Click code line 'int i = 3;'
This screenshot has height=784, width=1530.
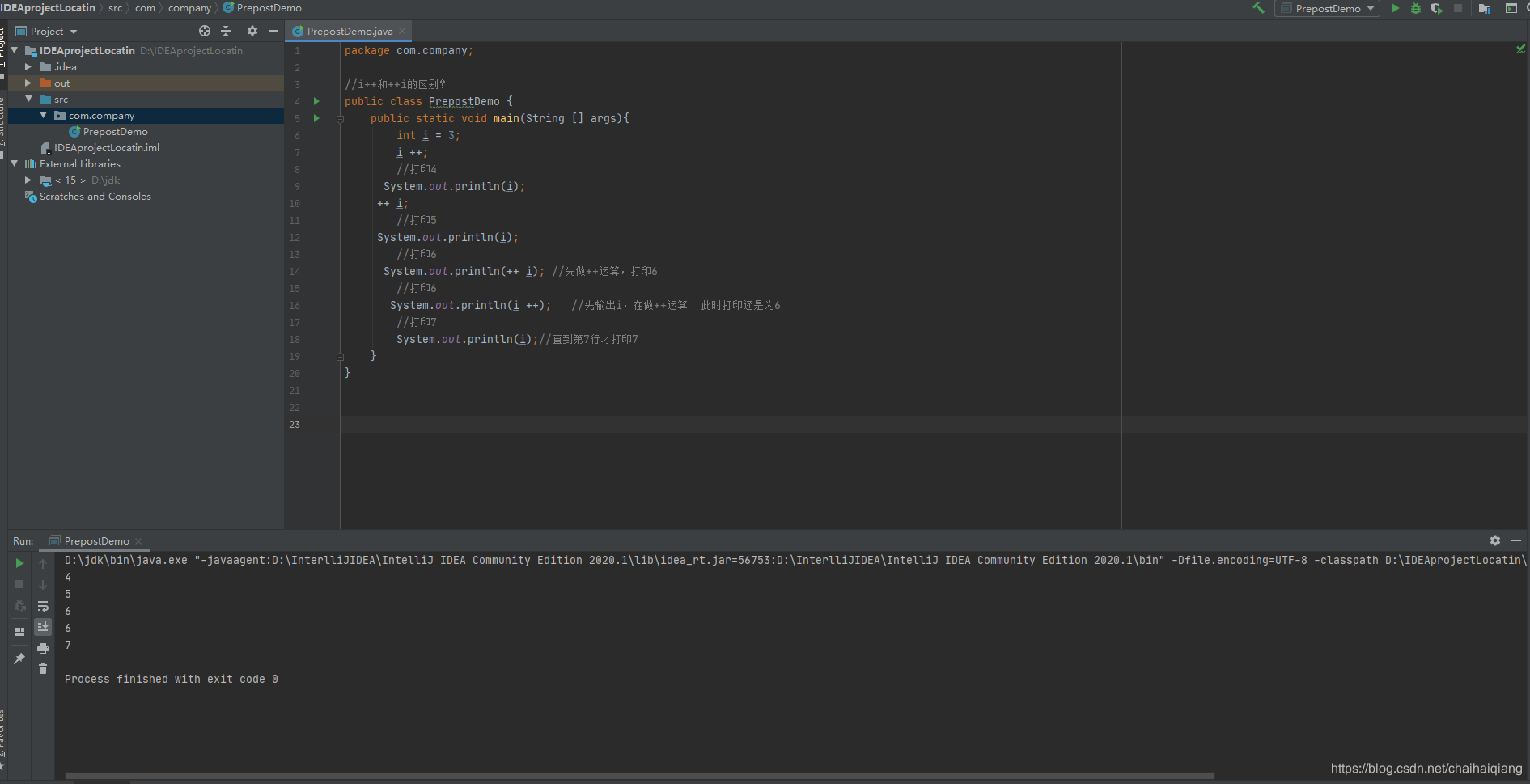click(428, 135)
